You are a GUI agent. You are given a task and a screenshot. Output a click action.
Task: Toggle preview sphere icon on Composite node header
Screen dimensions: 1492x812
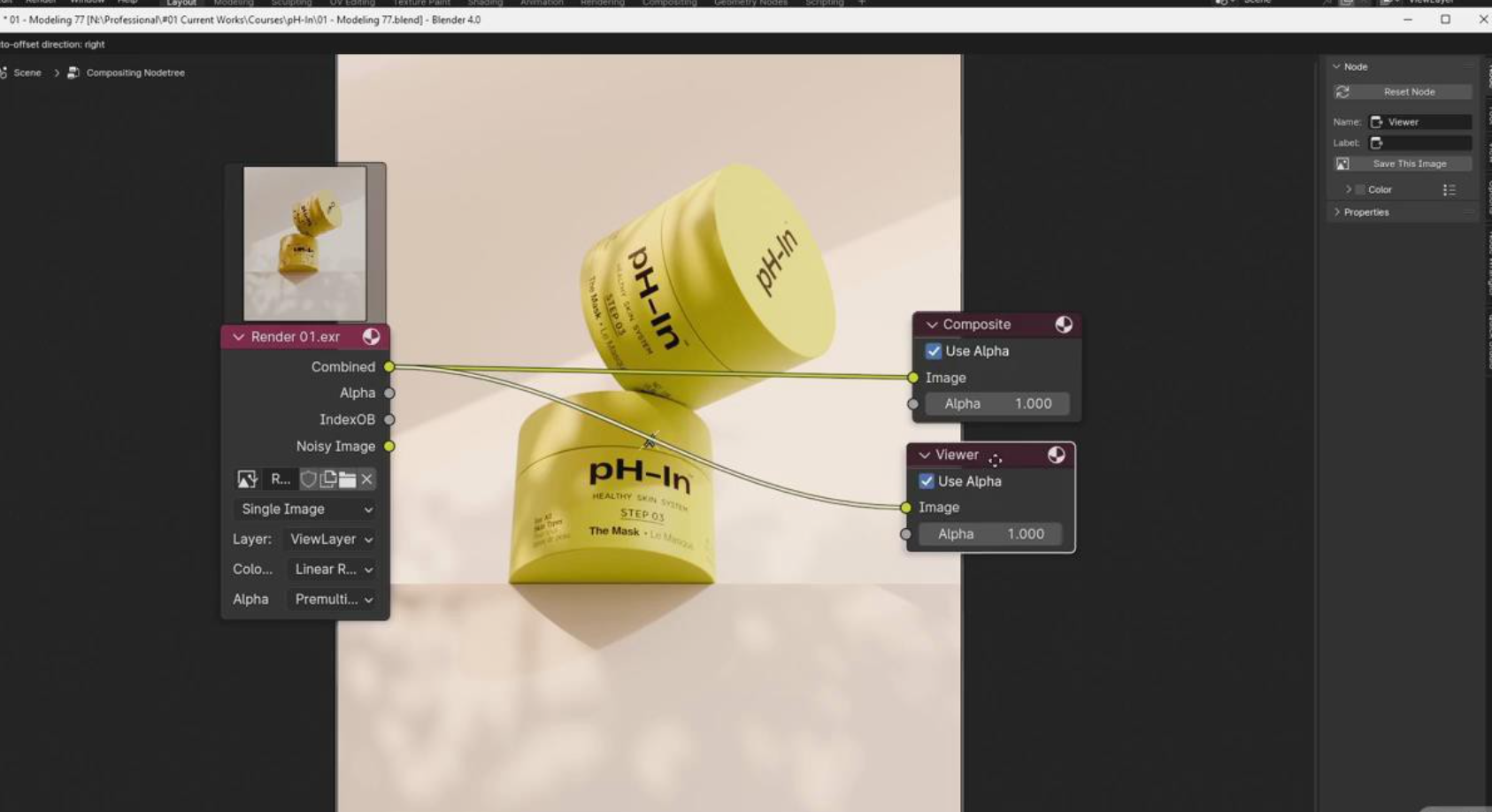click(x=1064, y=325)
